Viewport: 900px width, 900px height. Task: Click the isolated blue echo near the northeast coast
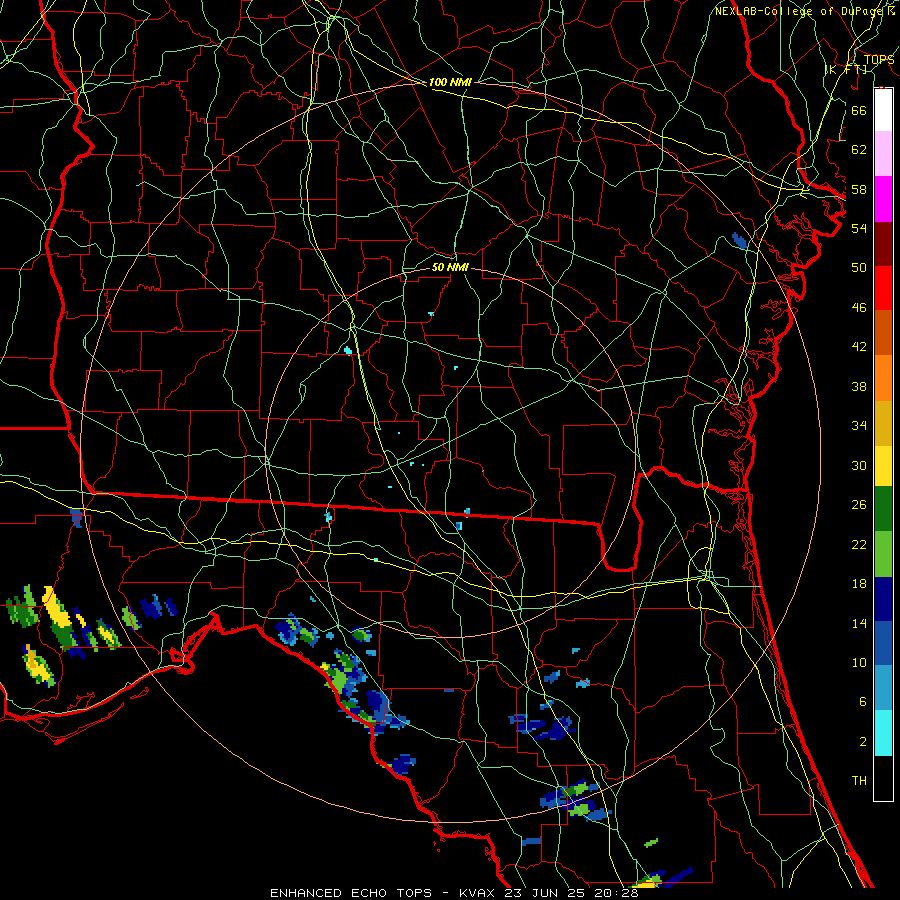coord(739,240)
